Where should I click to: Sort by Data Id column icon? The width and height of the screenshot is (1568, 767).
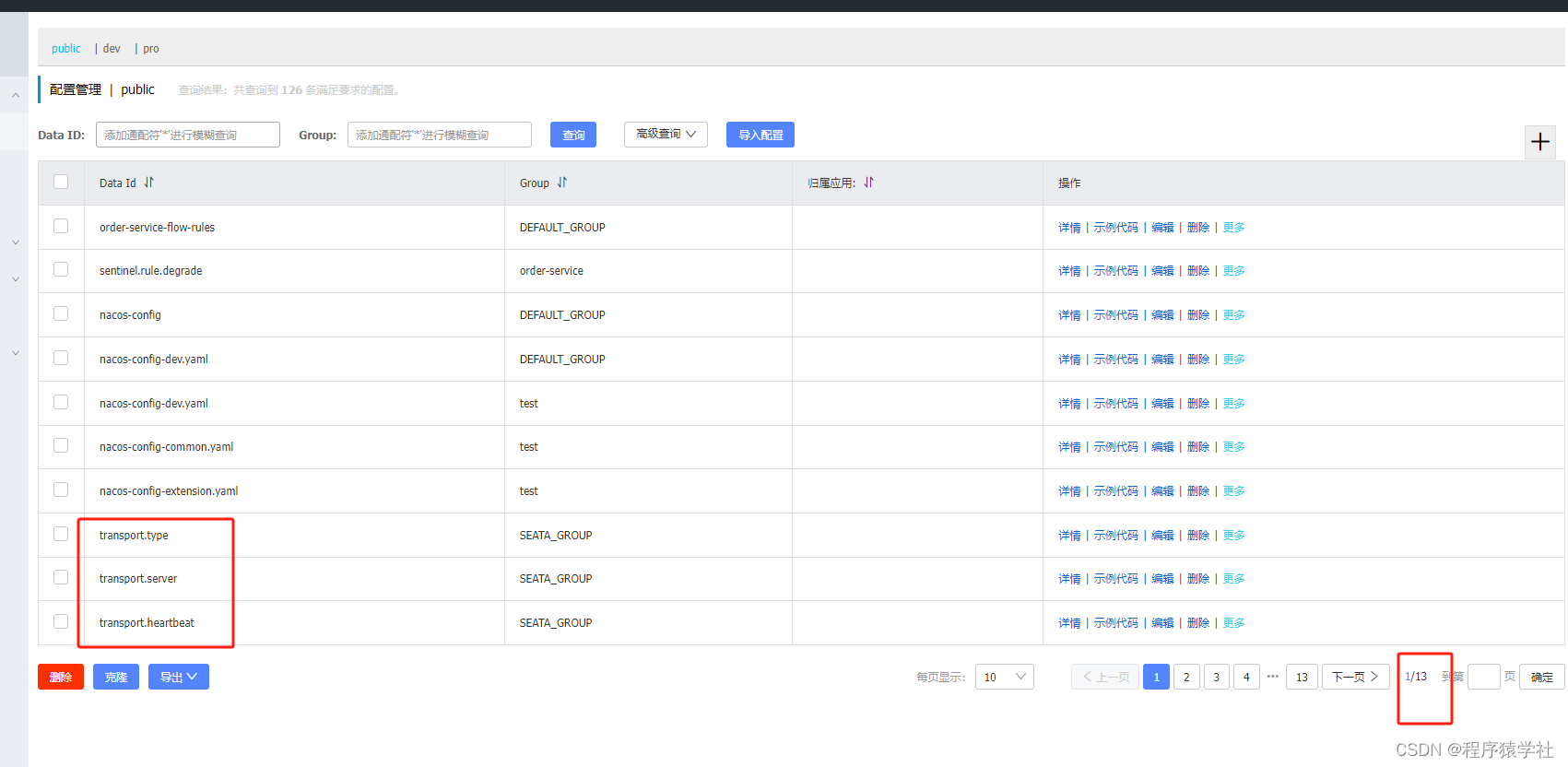click(x=148, y=183)
